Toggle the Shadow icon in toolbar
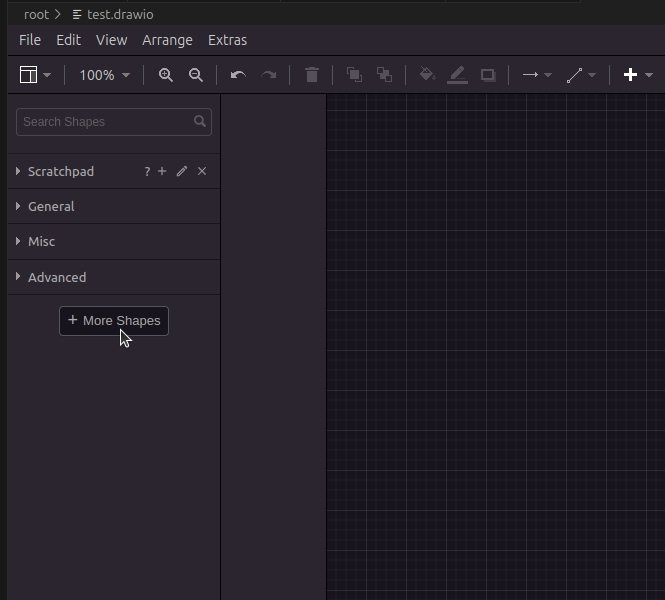The width and height of the screenshot is (665, 600). coord(488,75)
